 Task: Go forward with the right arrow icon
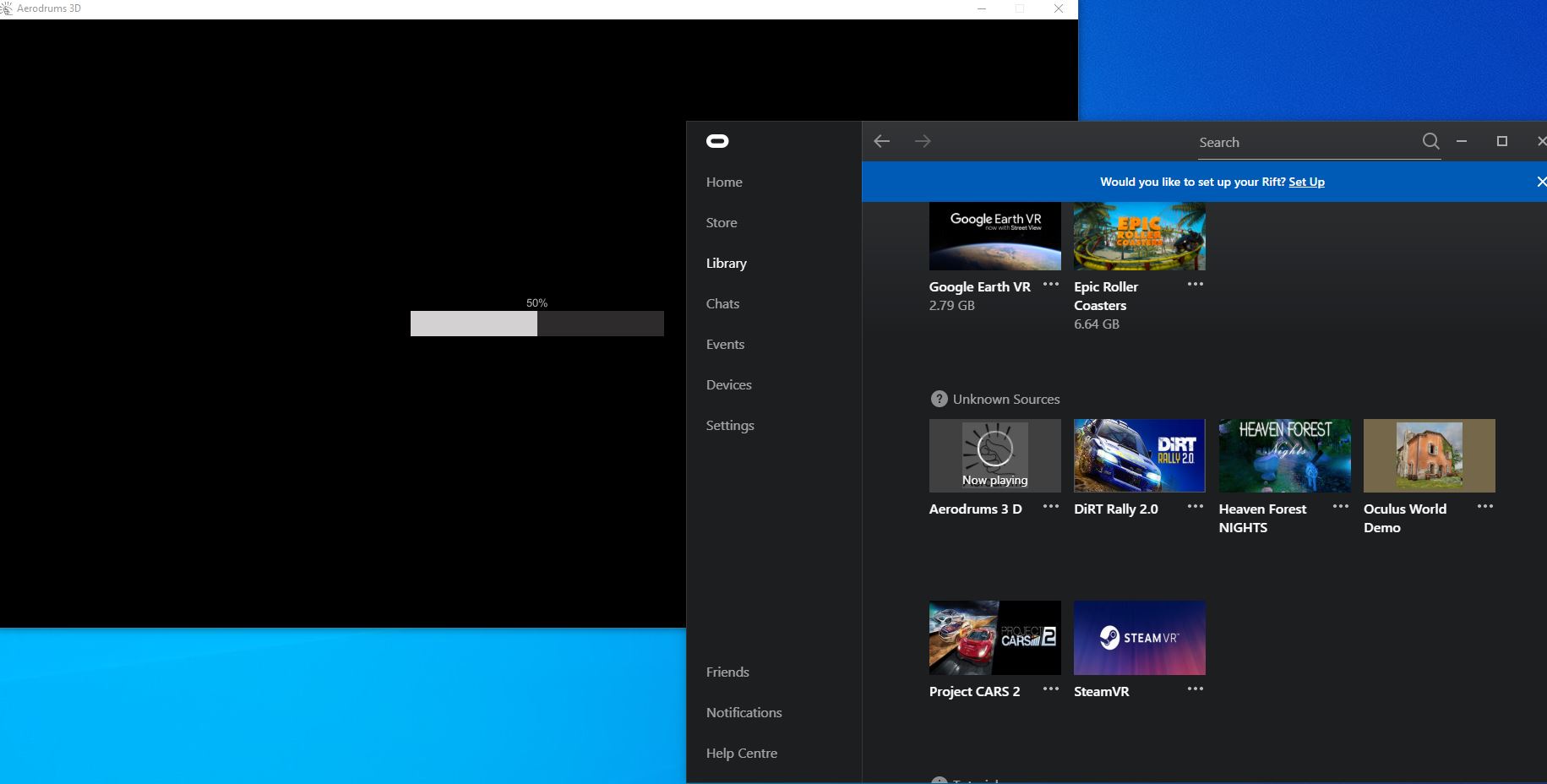tap(923, 141)
